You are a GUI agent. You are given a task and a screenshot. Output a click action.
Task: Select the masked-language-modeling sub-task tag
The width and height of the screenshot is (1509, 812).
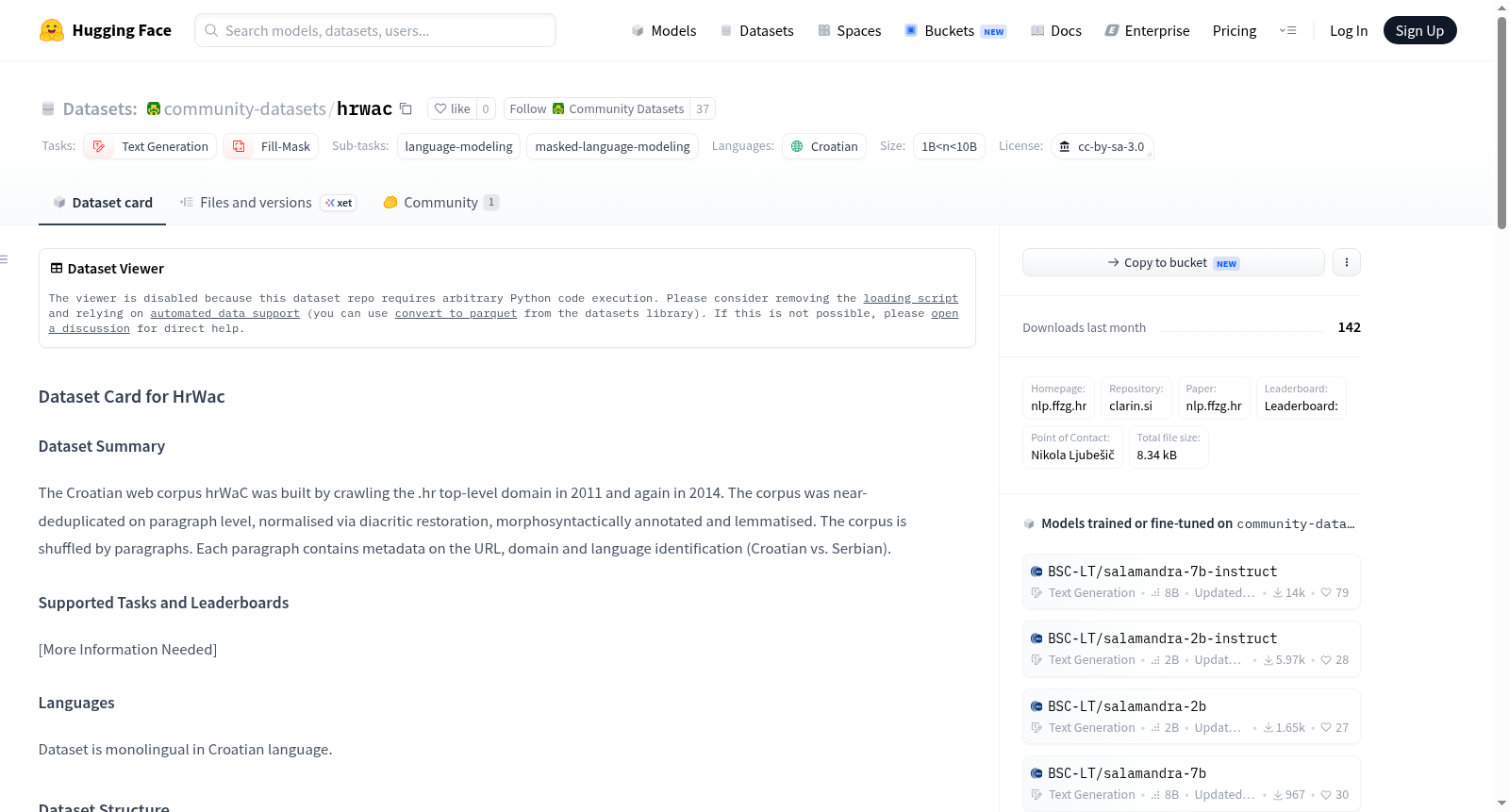tap(612, 146)
